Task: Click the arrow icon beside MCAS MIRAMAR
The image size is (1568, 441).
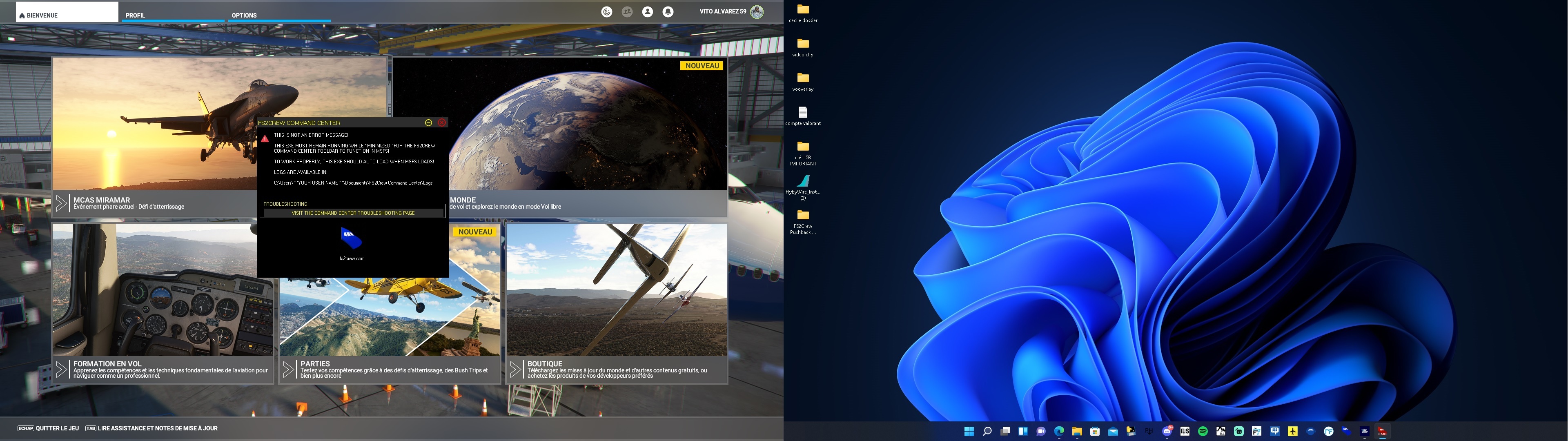Action: click(62, 203)
